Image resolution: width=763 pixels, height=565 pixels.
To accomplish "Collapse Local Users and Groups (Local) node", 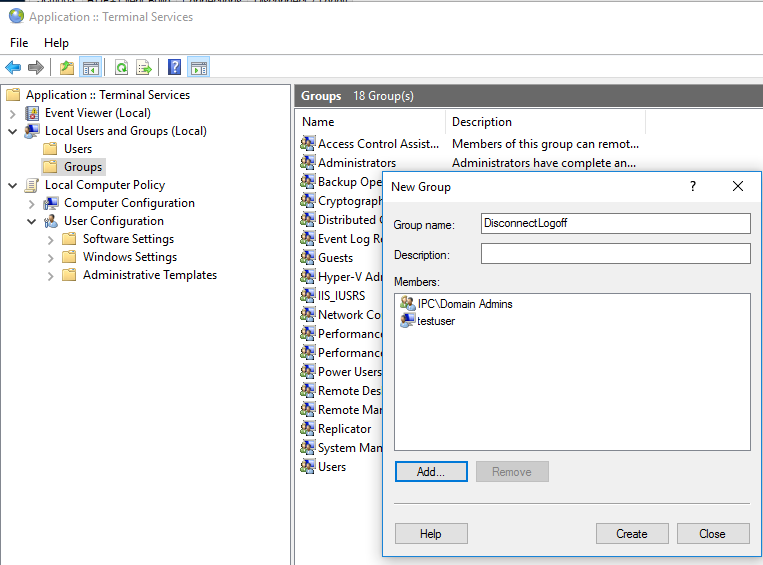I will (x=13, y=131).
